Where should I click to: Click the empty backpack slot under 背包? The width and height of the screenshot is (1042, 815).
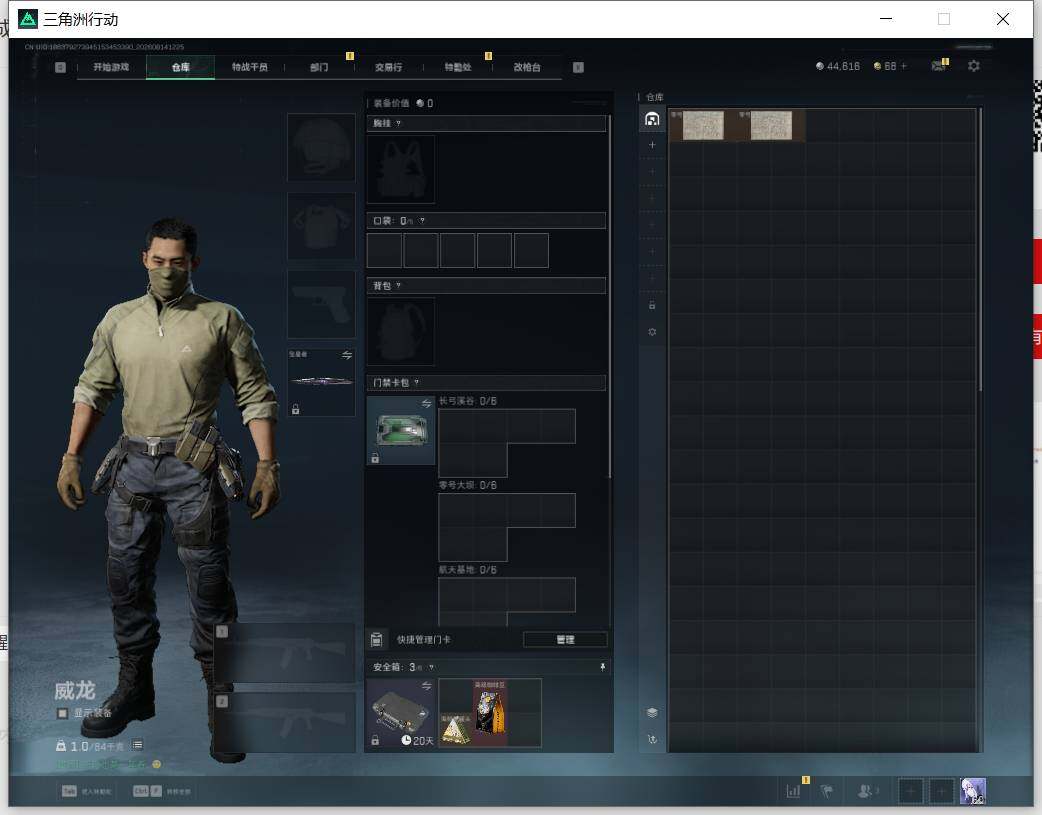(x=401, y=332)
